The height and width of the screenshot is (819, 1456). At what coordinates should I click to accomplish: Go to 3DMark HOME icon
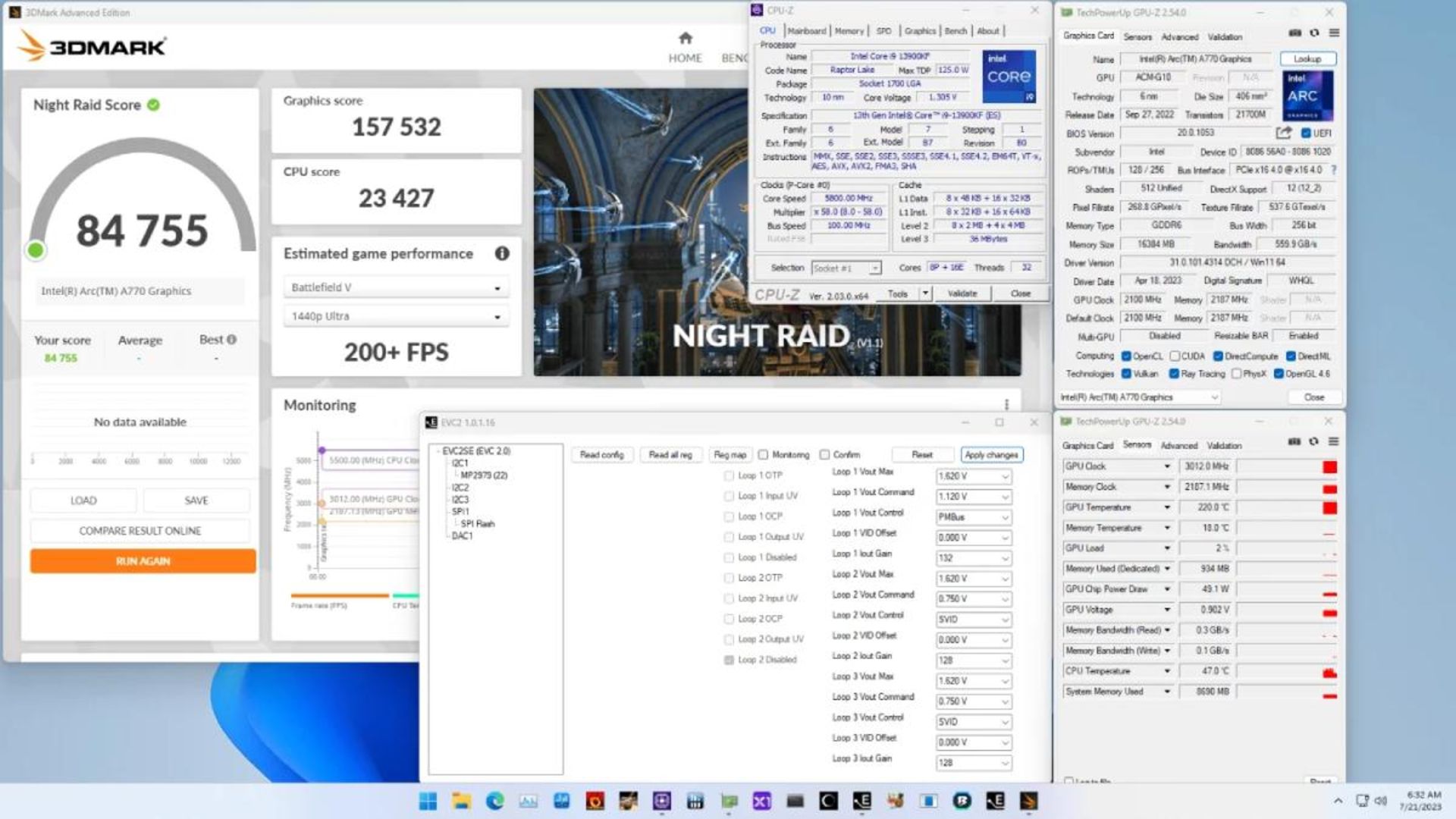pos(685,39)
